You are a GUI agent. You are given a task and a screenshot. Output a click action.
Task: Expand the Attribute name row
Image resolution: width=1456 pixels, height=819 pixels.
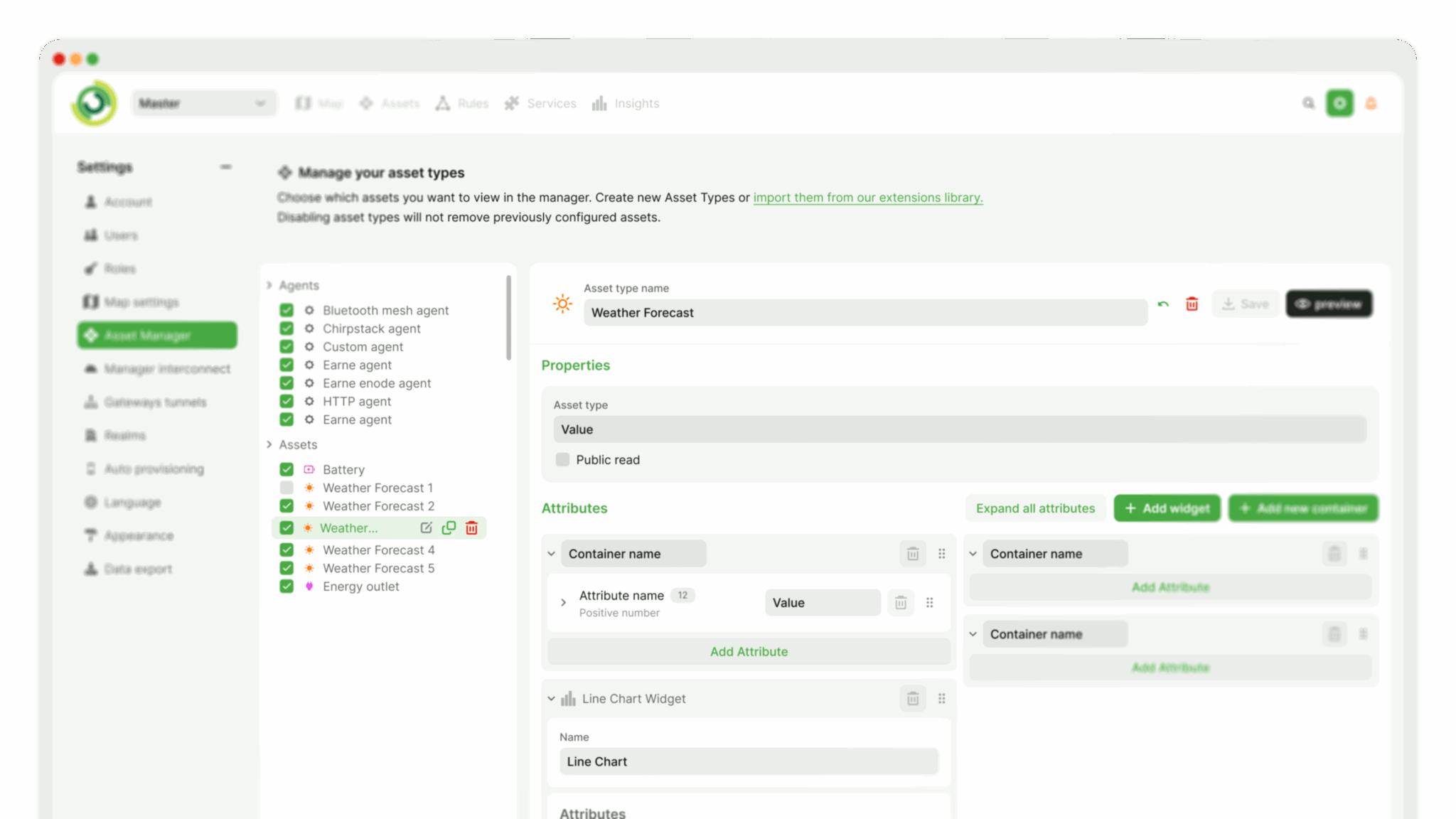563,603
